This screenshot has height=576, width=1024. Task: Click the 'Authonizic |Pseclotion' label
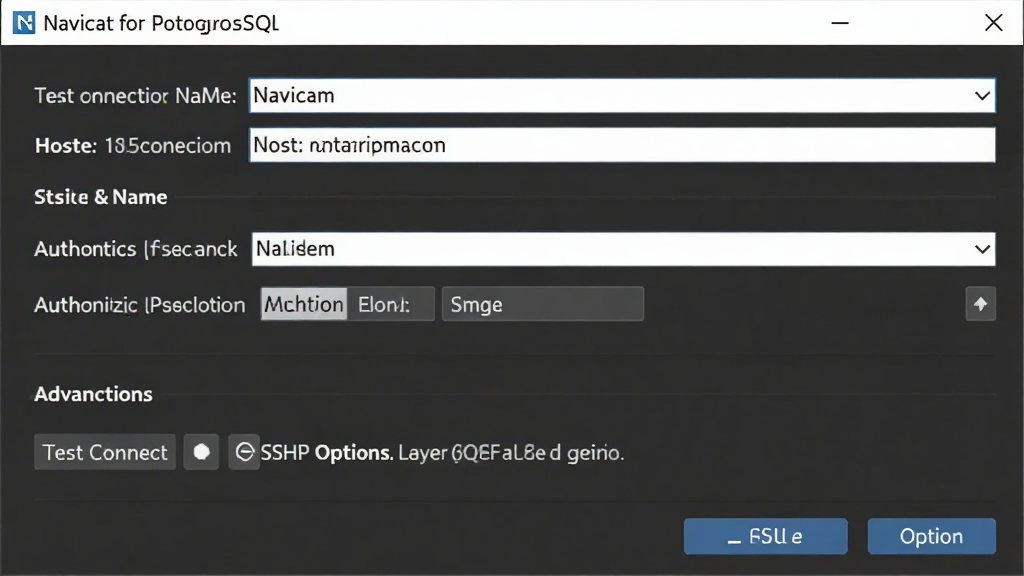pos(140,305)
